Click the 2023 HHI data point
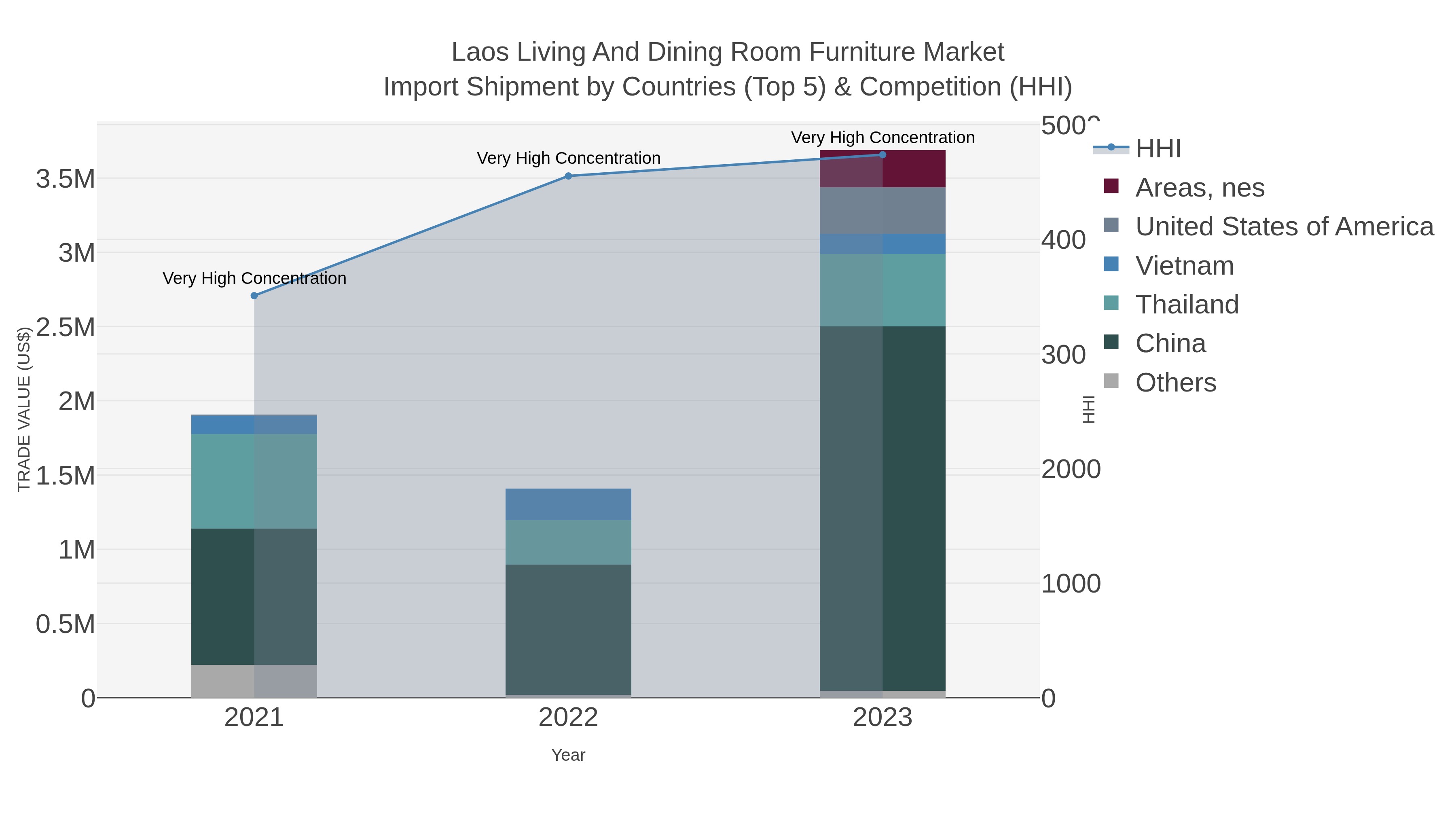The width and height of the screenshot is (1456, 819). [883, 155]
